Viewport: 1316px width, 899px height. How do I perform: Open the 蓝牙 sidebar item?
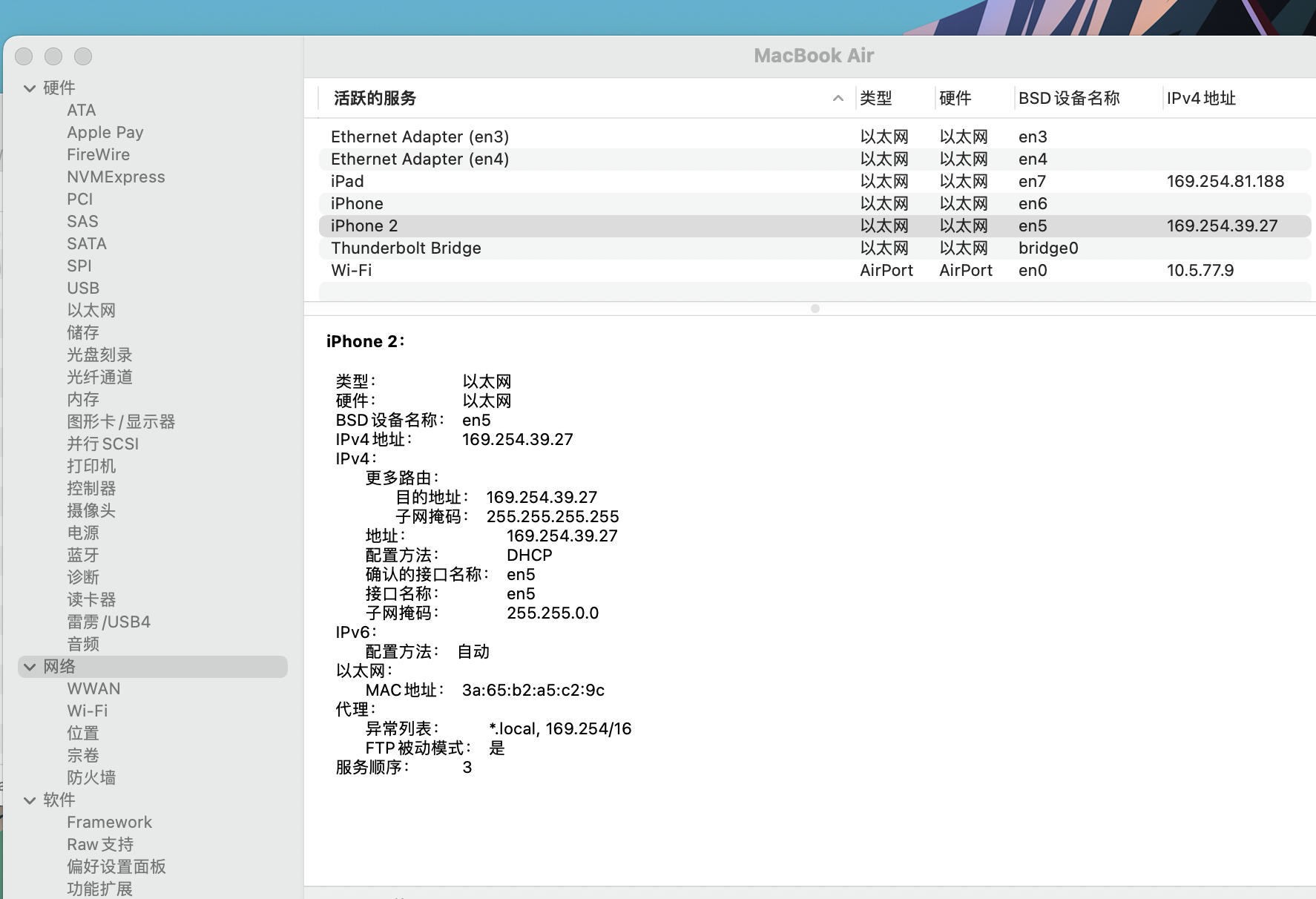[83, 555]
